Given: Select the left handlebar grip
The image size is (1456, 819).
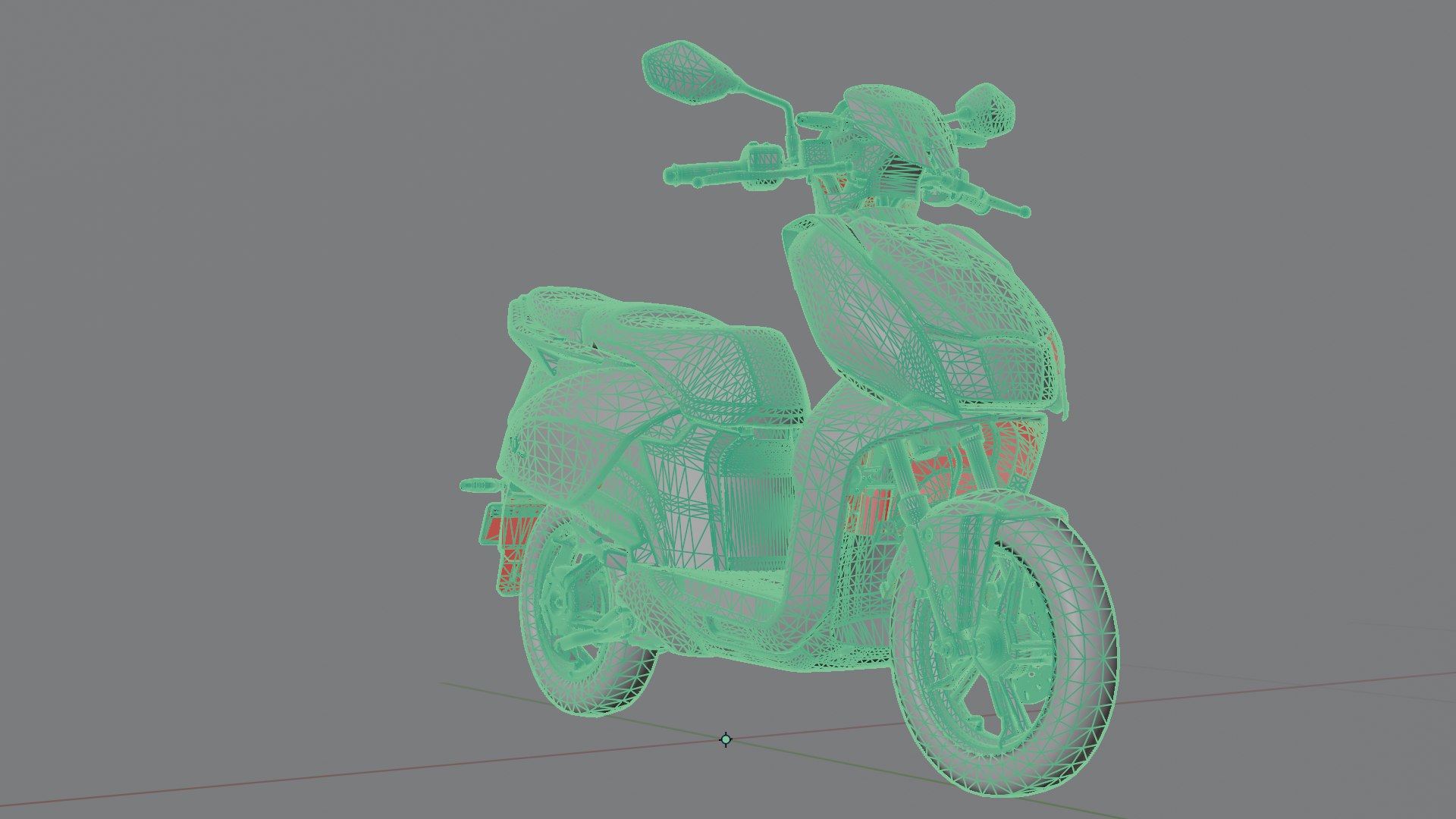Looking at the screenshot, I should tap(704, 175).
